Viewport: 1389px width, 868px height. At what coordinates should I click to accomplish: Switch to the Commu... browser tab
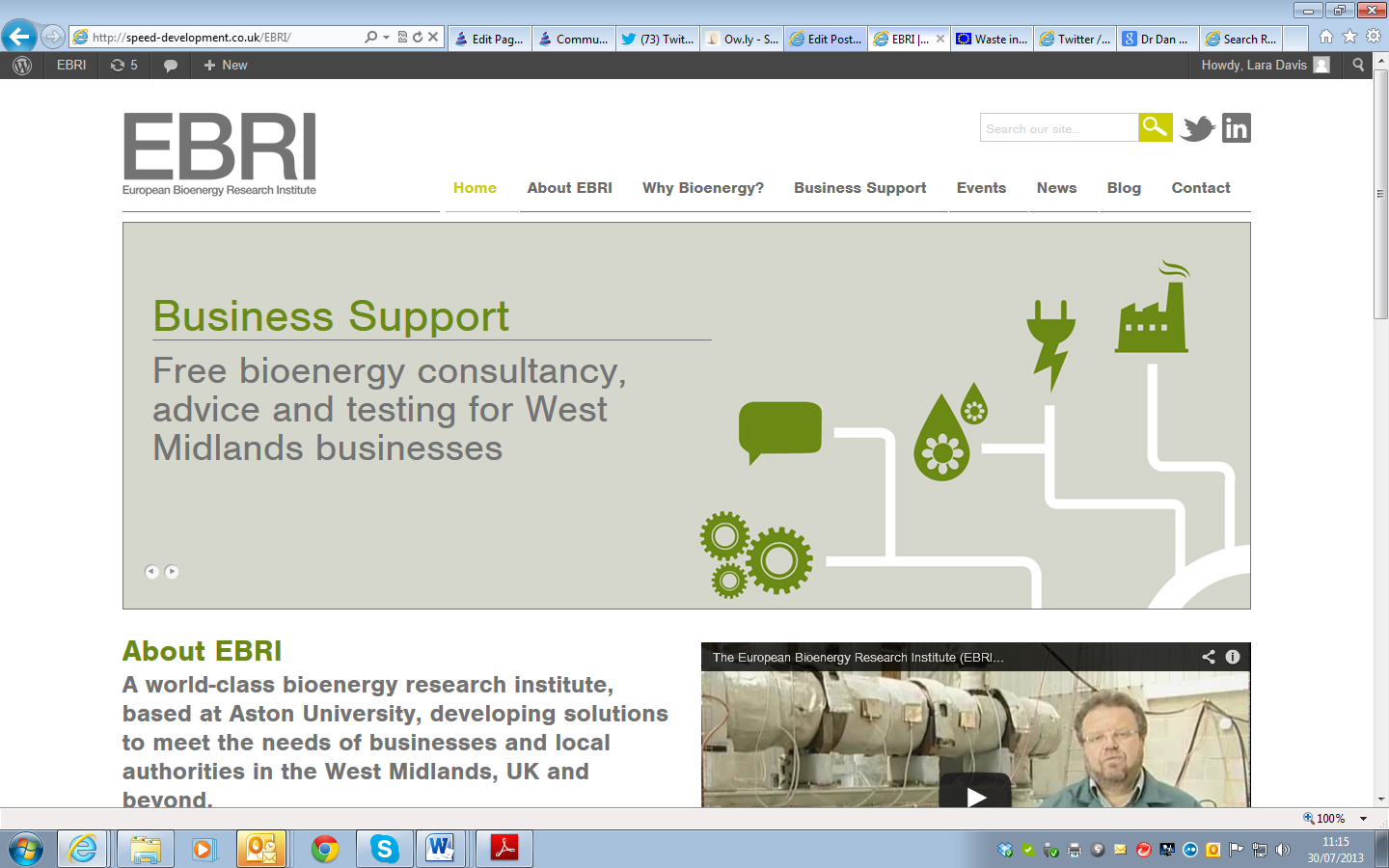click(x=573, y=39)
